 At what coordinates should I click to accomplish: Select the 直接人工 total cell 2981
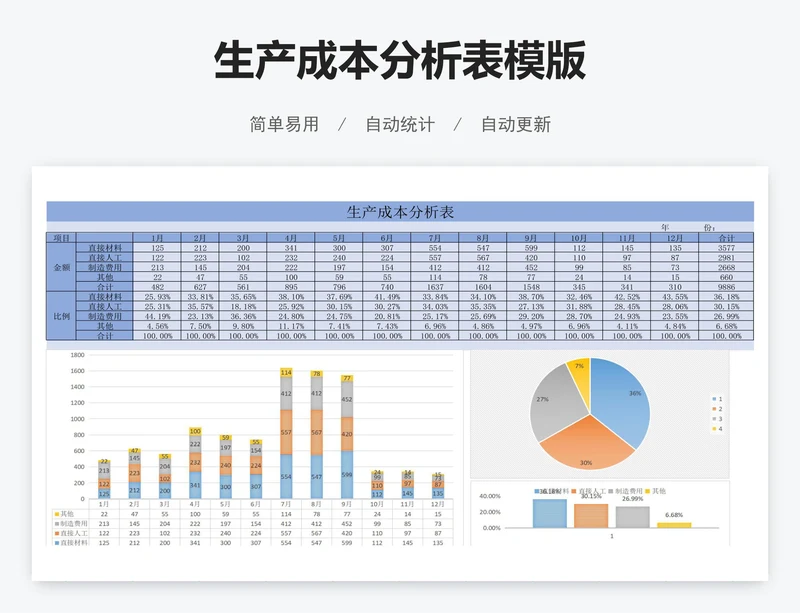[726, 257]
